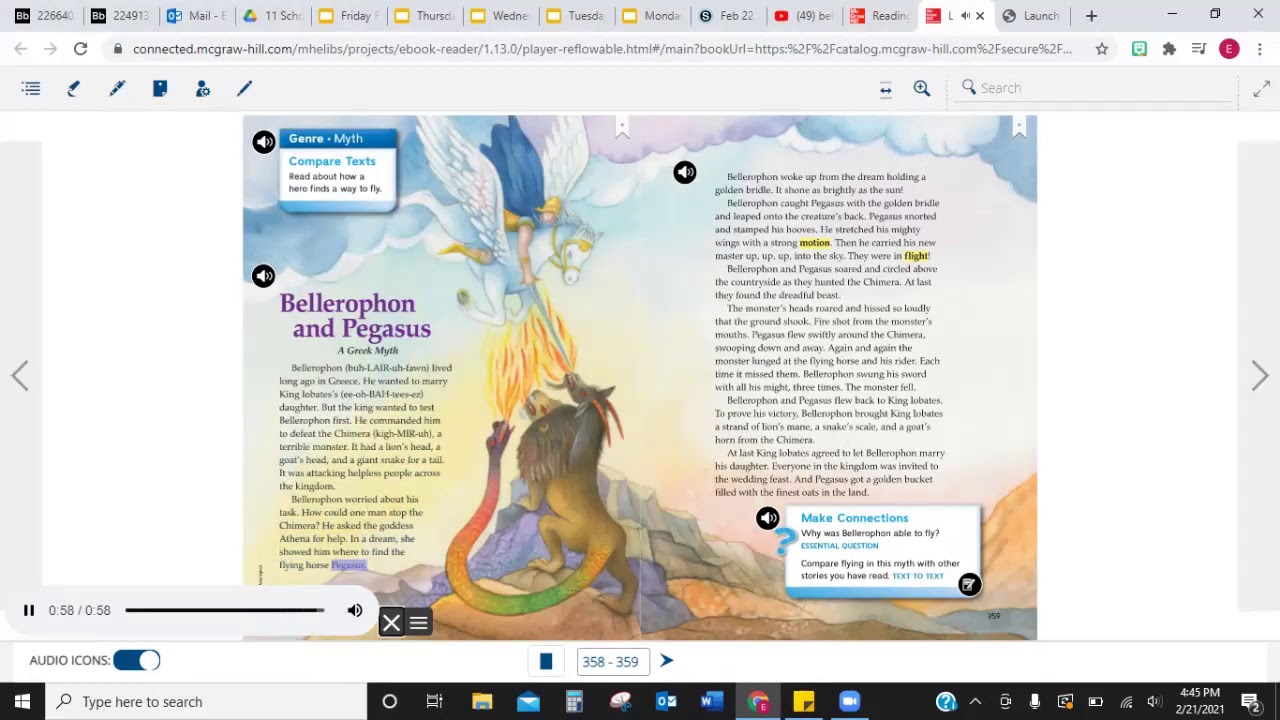This screenshot has height=720, width=1280.
Task: Switch to the Reading browser tab
Action: coord(879,16)
